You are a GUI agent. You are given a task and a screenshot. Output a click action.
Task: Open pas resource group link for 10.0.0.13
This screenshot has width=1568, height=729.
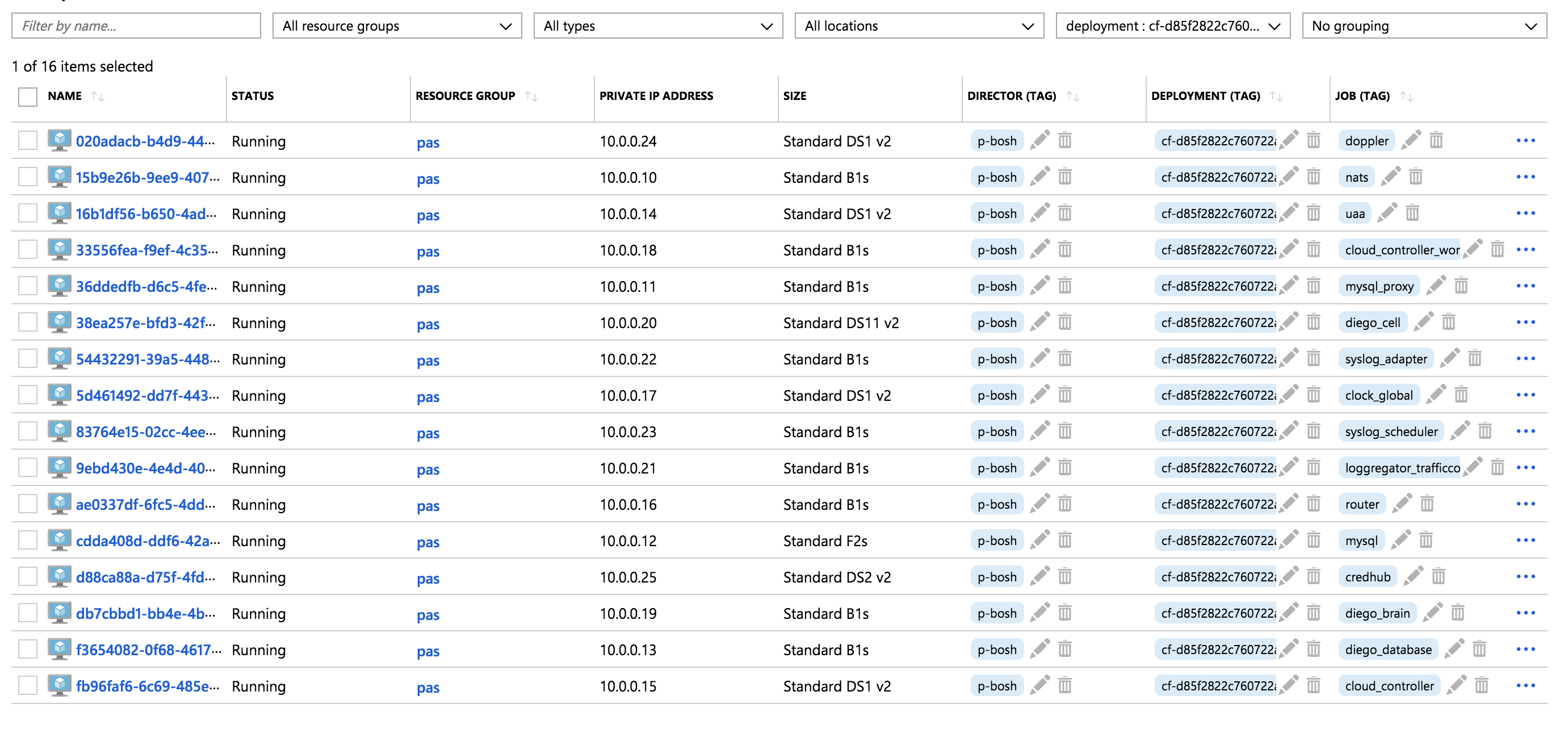tap(428, 651)
